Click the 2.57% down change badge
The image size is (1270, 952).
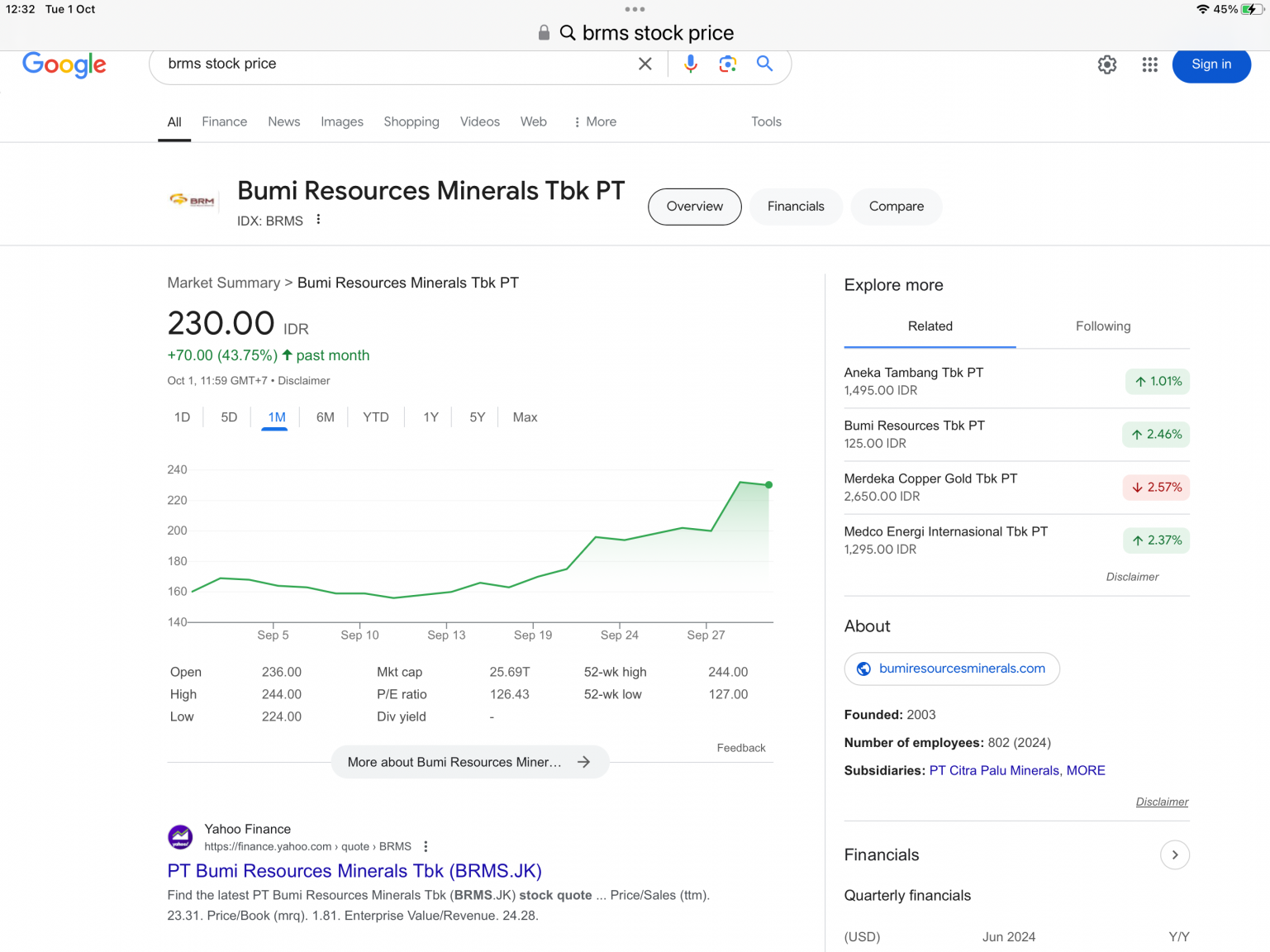1156,487
